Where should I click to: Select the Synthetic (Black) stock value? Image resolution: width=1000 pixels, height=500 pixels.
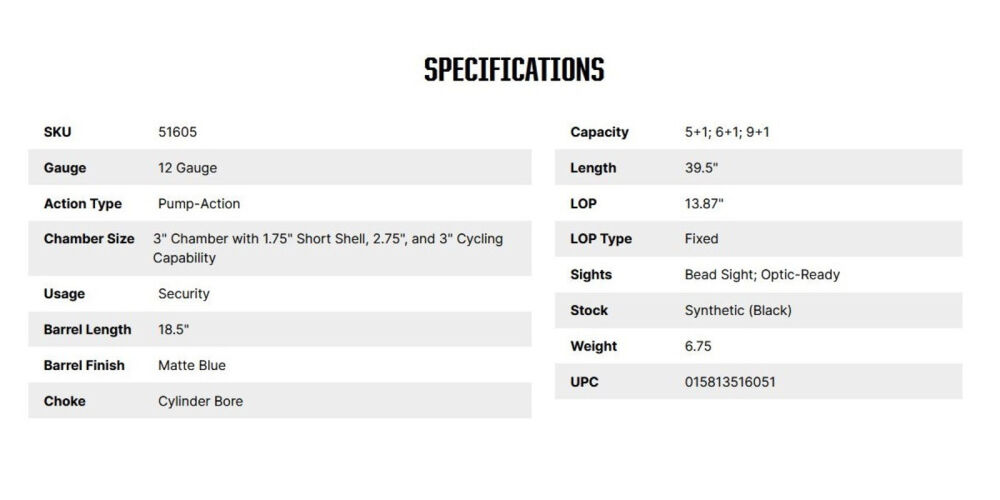(738, 311)
